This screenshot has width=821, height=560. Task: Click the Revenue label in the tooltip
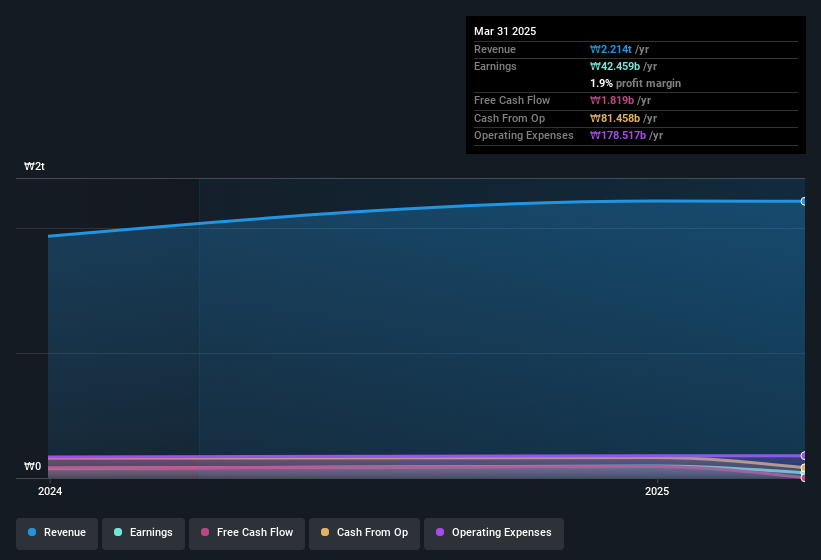coord(495,49)
